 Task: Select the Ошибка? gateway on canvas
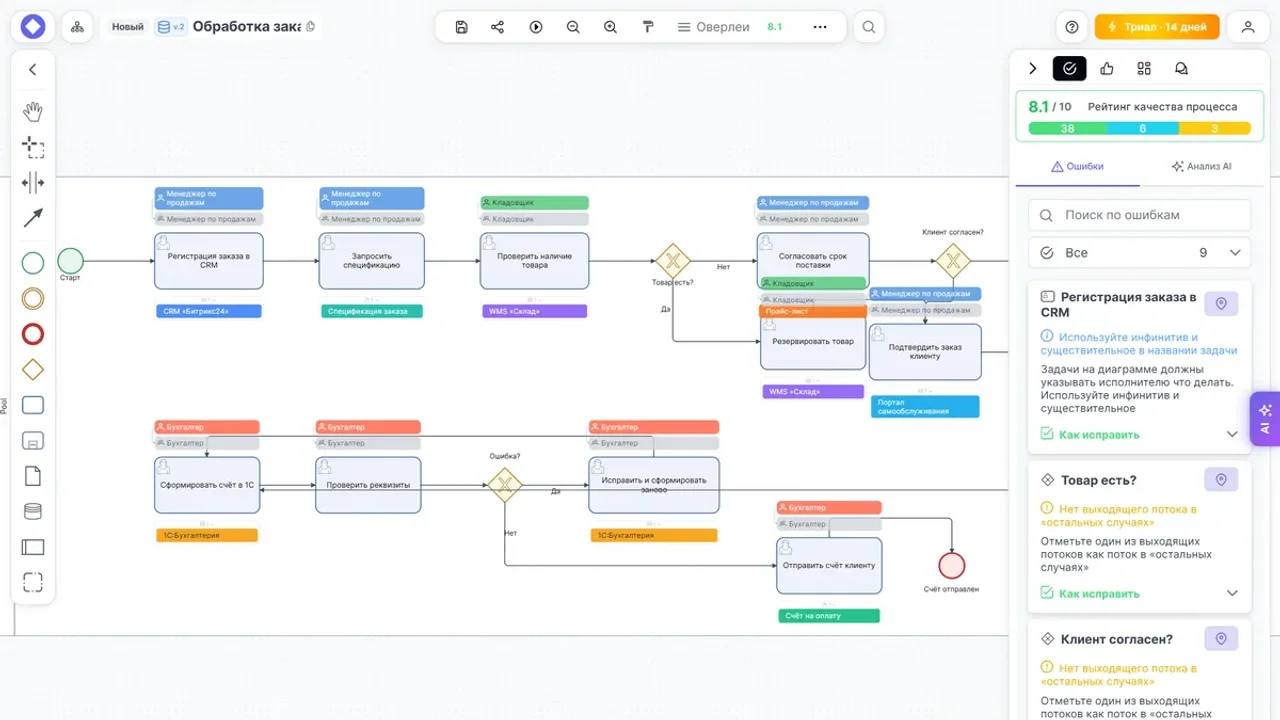(505, 485)
